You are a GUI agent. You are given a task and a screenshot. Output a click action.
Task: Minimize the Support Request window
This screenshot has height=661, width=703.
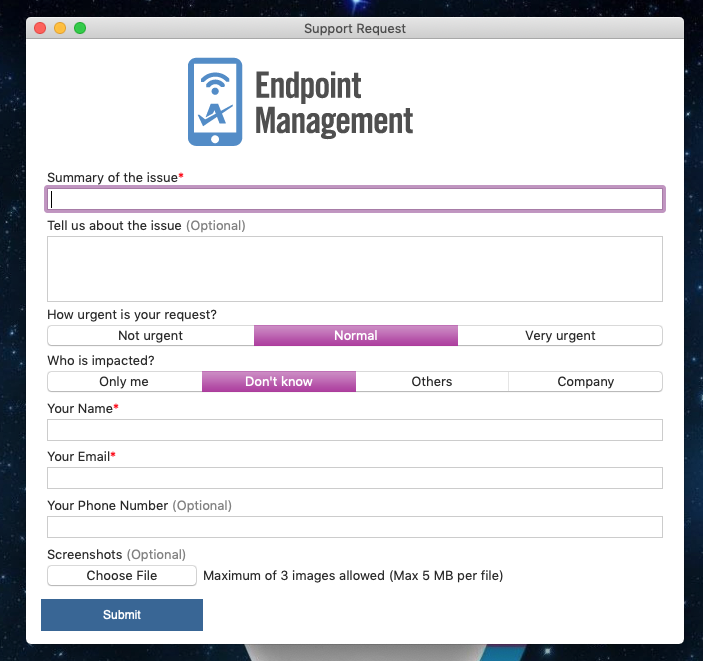click(x=60, y=28)
